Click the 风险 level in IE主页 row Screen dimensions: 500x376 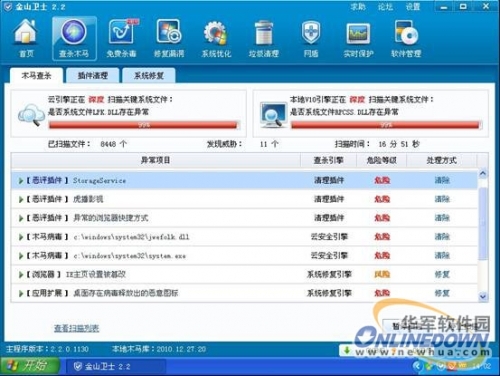382,274
